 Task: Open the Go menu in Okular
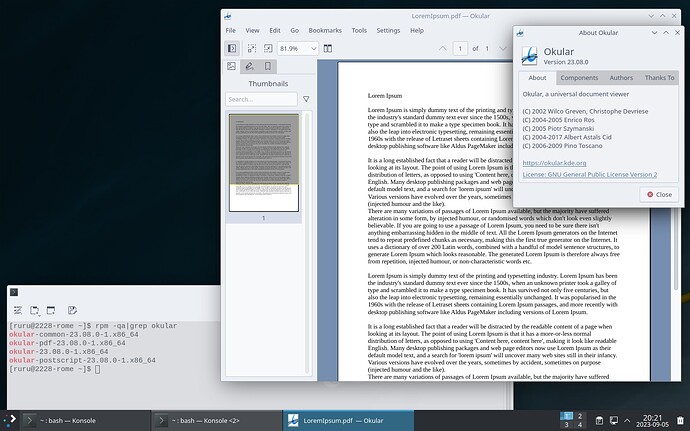(x=294, y=30)
